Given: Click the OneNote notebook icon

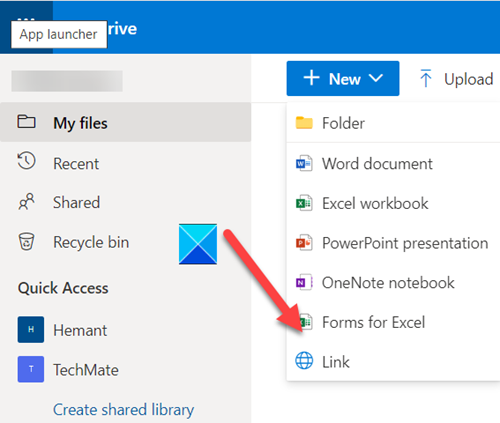Looking at the screenshot, I should coord(304,283).
